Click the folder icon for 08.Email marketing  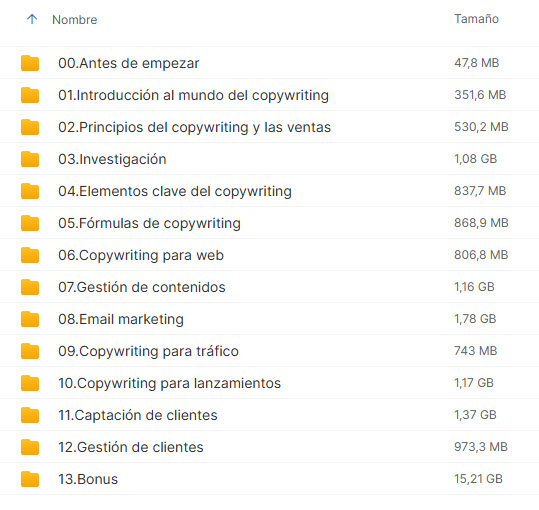click(x=30, y=319)
